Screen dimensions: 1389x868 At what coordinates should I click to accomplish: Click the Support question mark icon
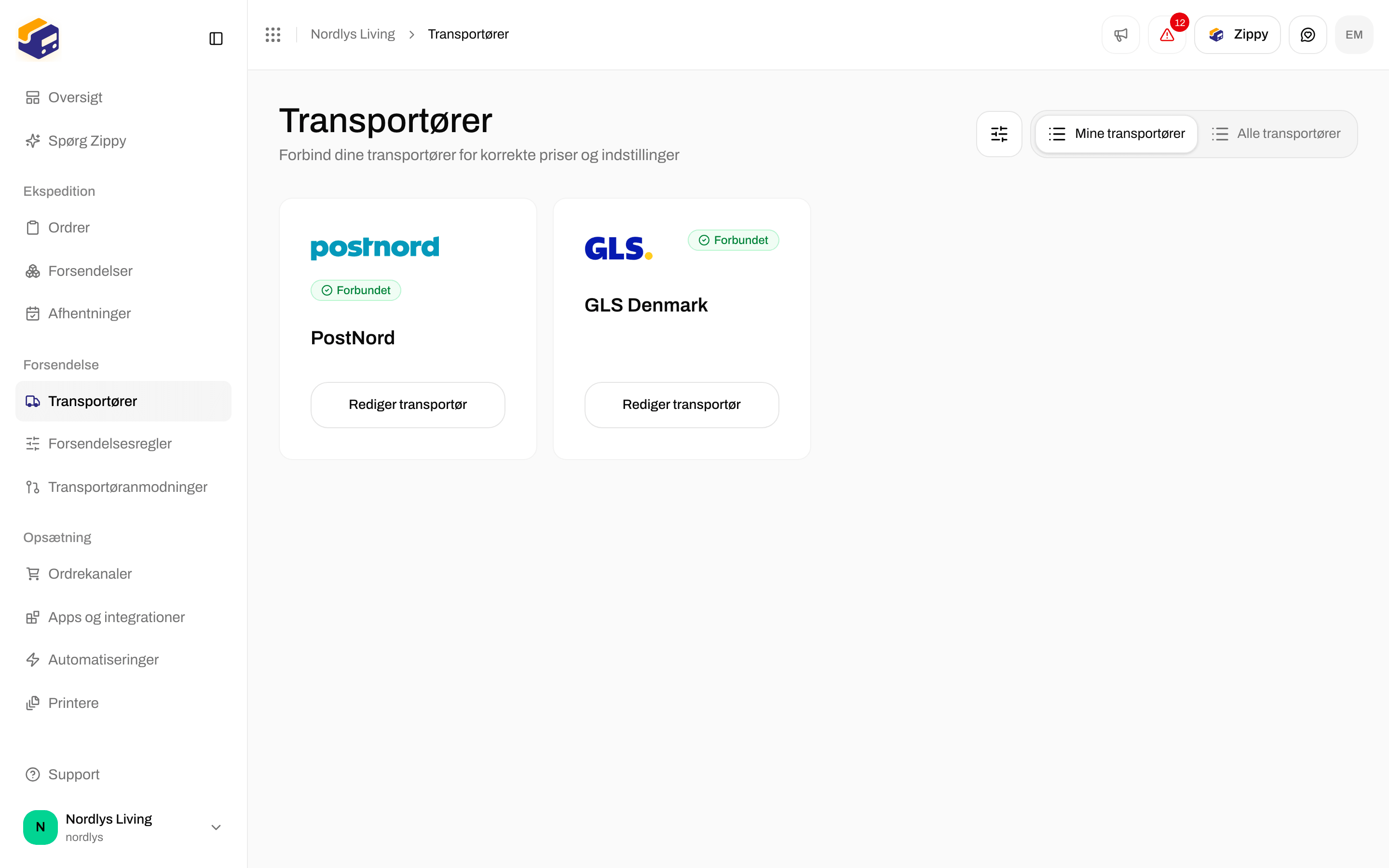point(33,774)
